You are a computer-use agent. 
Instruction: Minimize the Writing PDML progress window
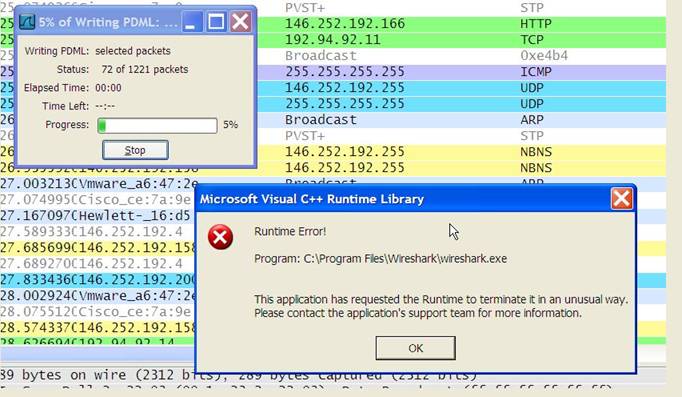pyautogui.click(x=191, y=22)
